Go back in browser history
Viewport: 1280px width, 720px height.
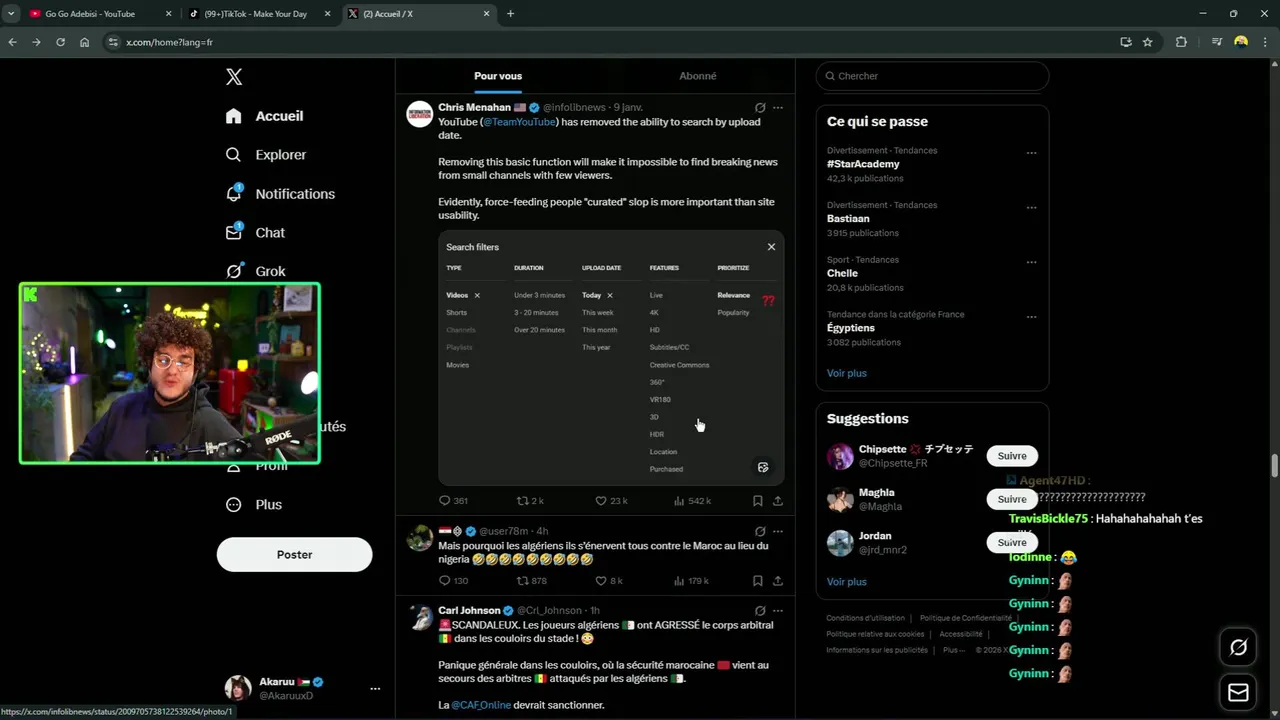[12, 42]
